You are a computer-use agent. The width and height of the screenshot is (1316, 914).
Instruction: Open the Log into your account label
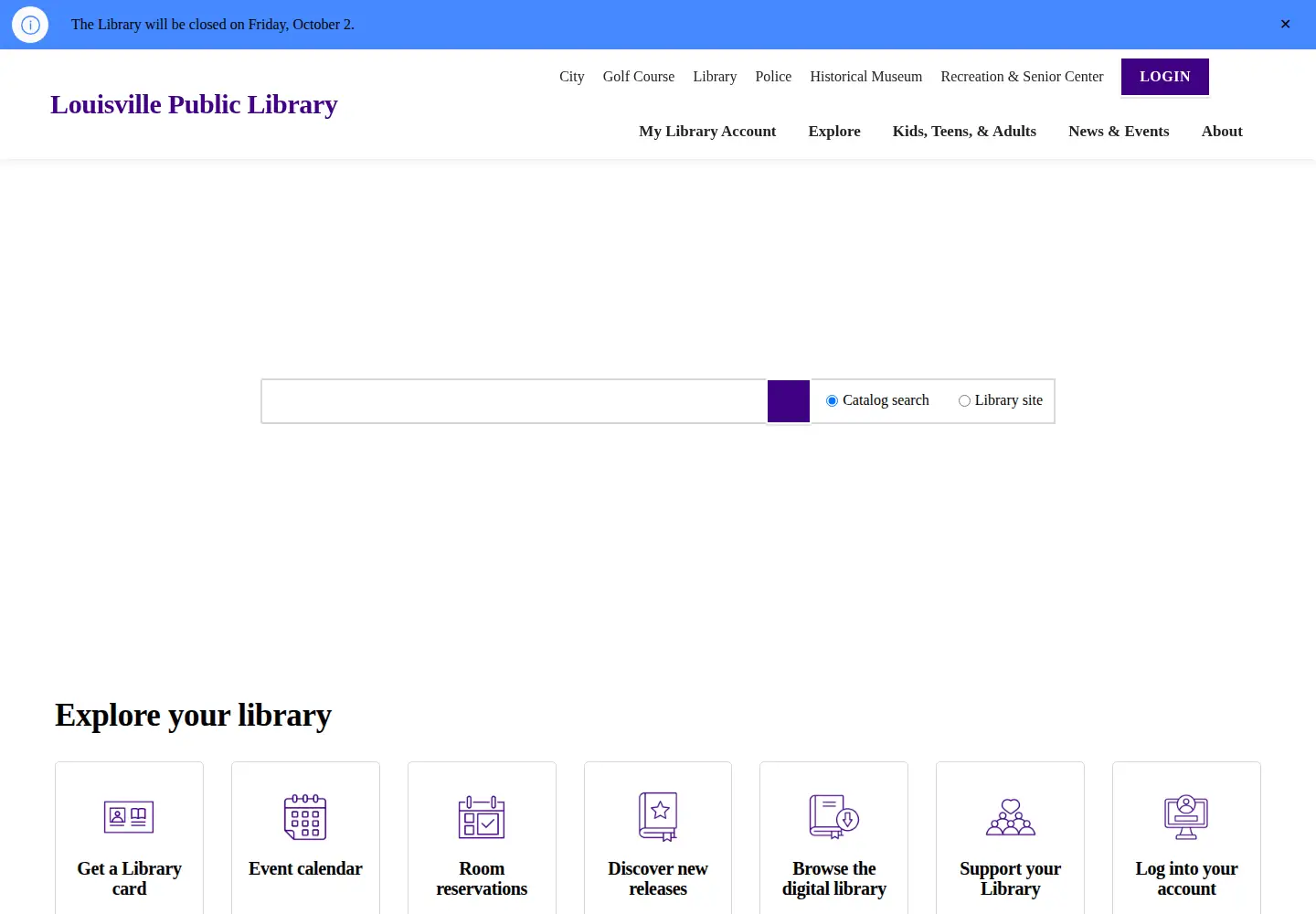pos(1186,878)
